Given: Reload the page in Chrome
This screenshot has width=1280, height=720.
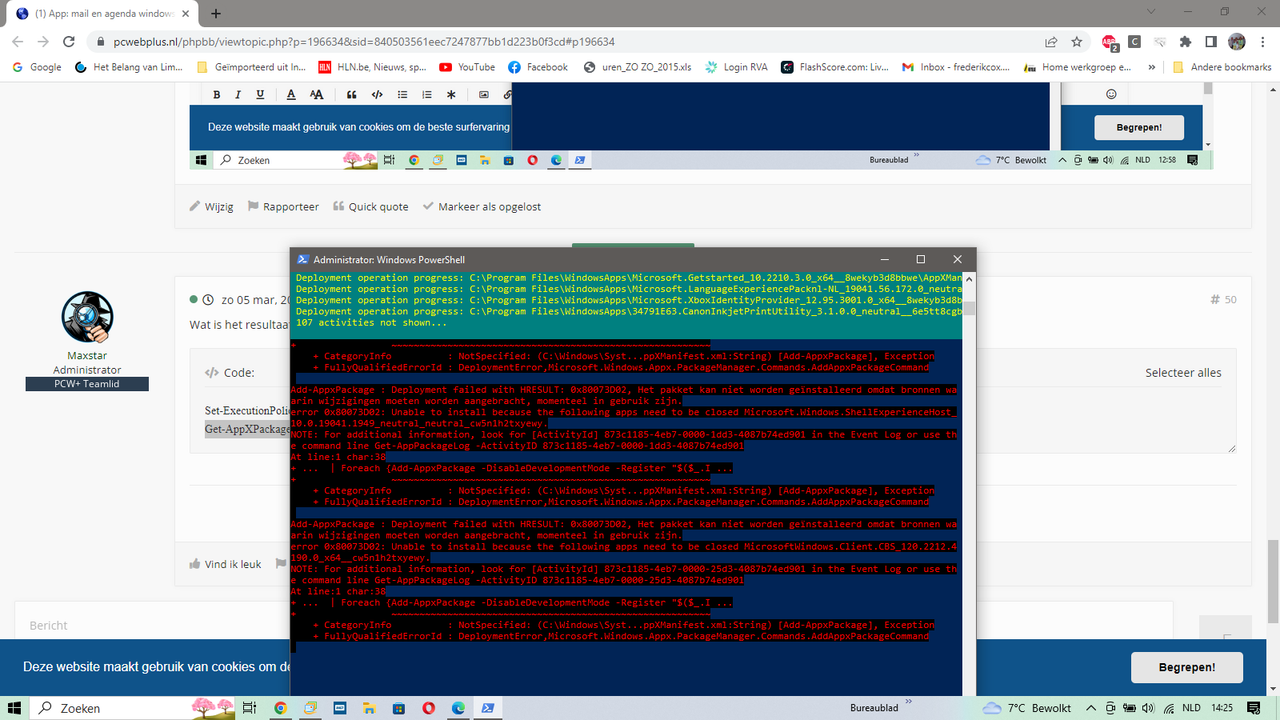Looking at the screenshot, I should tap(68, 42).
